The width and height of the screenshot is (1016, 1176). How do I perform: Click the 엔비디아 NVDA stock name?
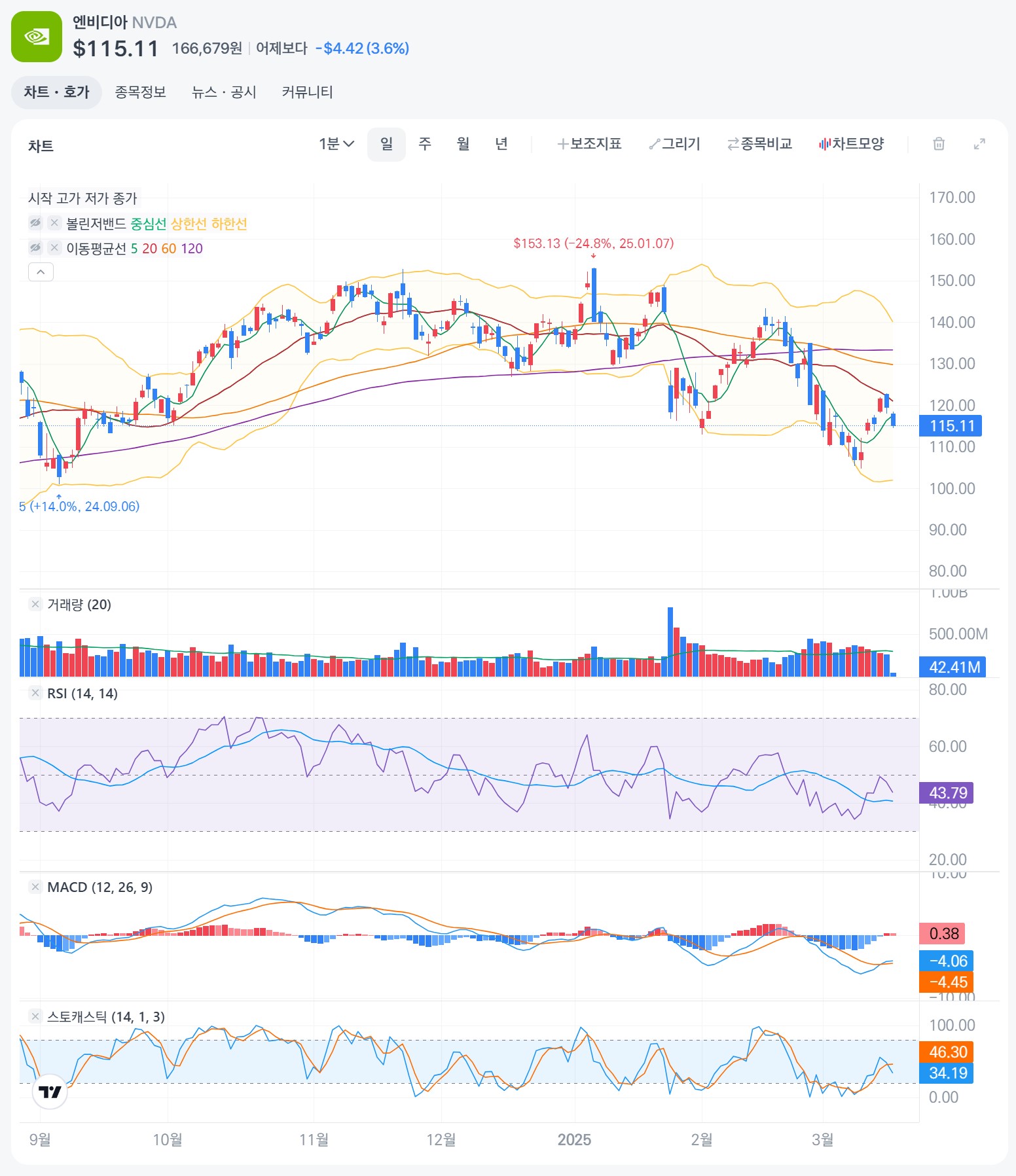pyautogui.click(x=124, y=22)
